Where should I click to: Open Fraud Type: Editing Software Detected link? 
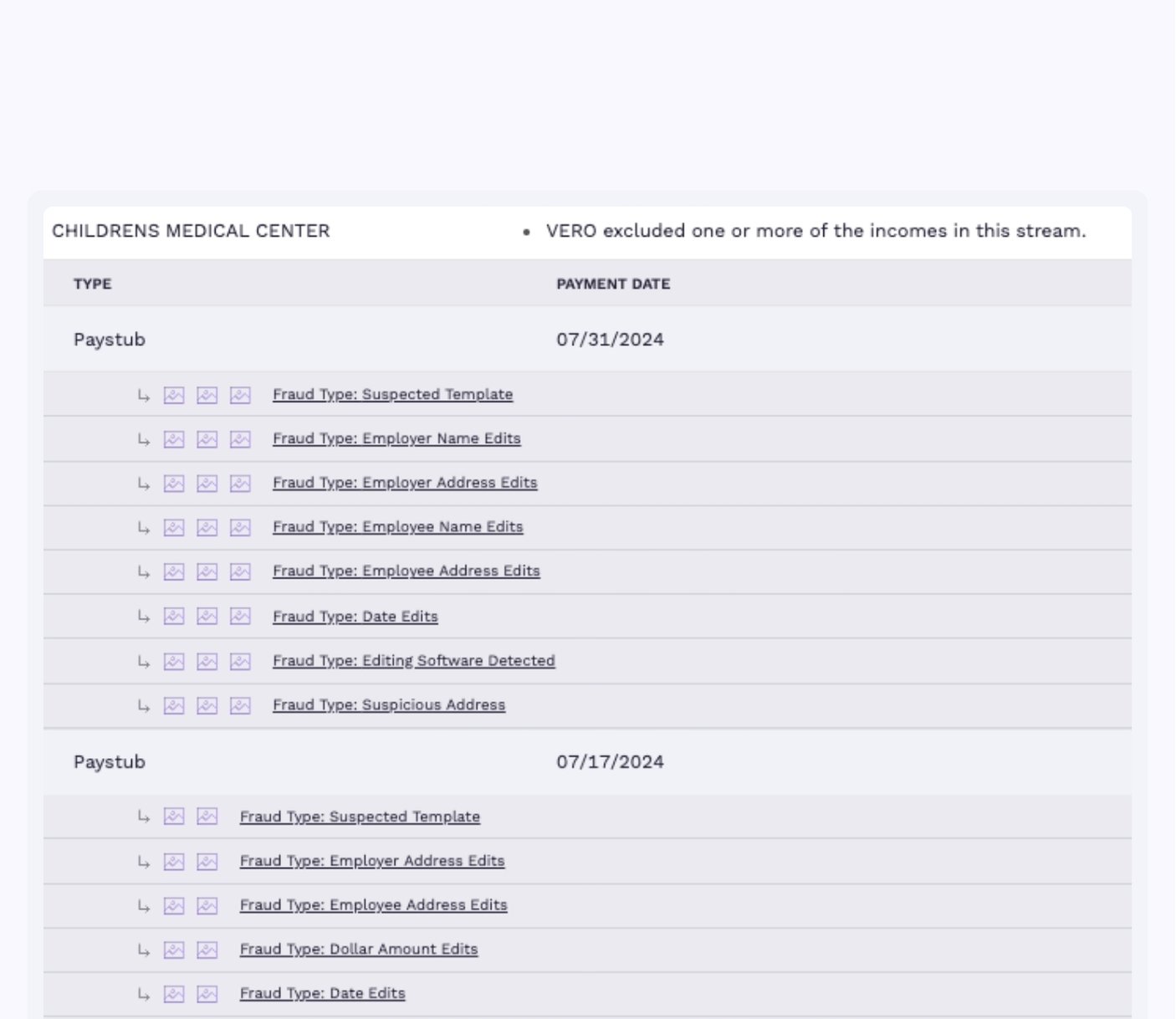413,661
